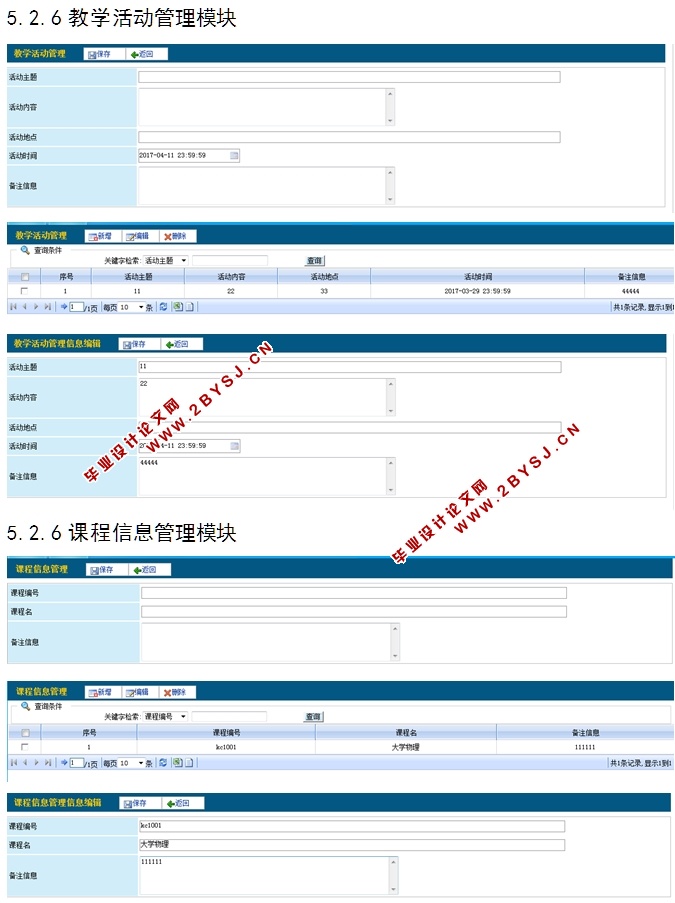The width and height of the screenshot is (675, 903).
Task: Sort by 活动时间 column header
Action: [478, 277]
